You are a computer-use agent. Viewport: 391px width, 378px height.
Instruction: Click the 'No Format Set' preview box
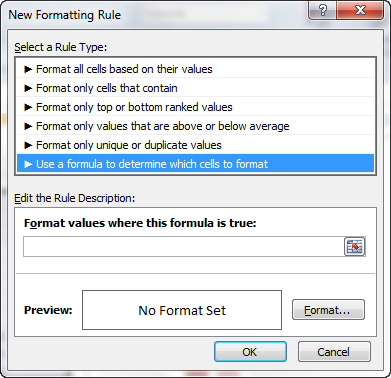pyautogui.click(x=182, y=310)
